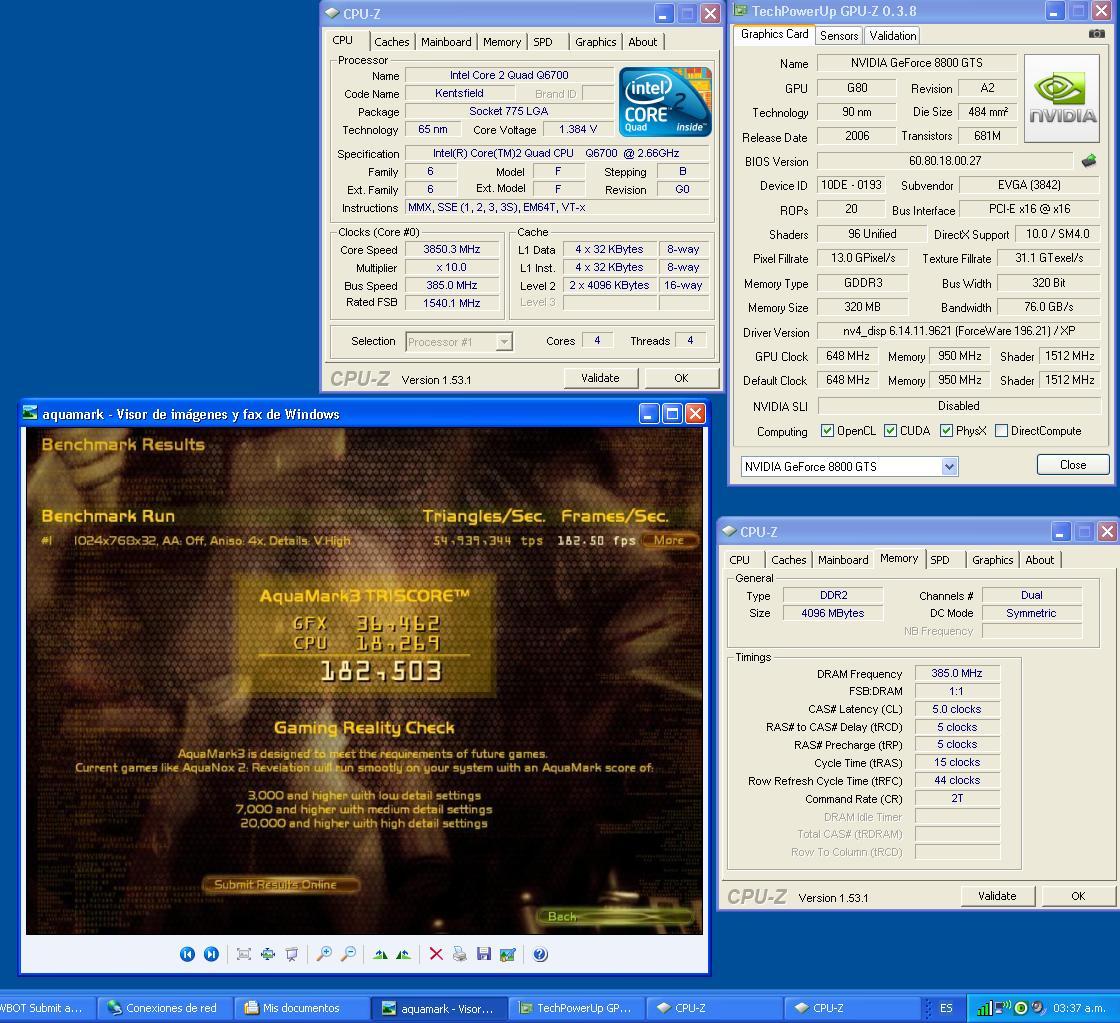
Task: Show image at actual size
Action: point(268,954)
